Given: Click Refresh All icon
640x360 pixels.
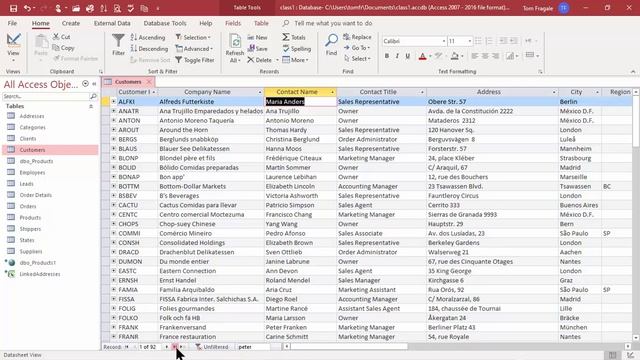Looking at the screenshot, I should pyautogui.click(x=235, y=48).
